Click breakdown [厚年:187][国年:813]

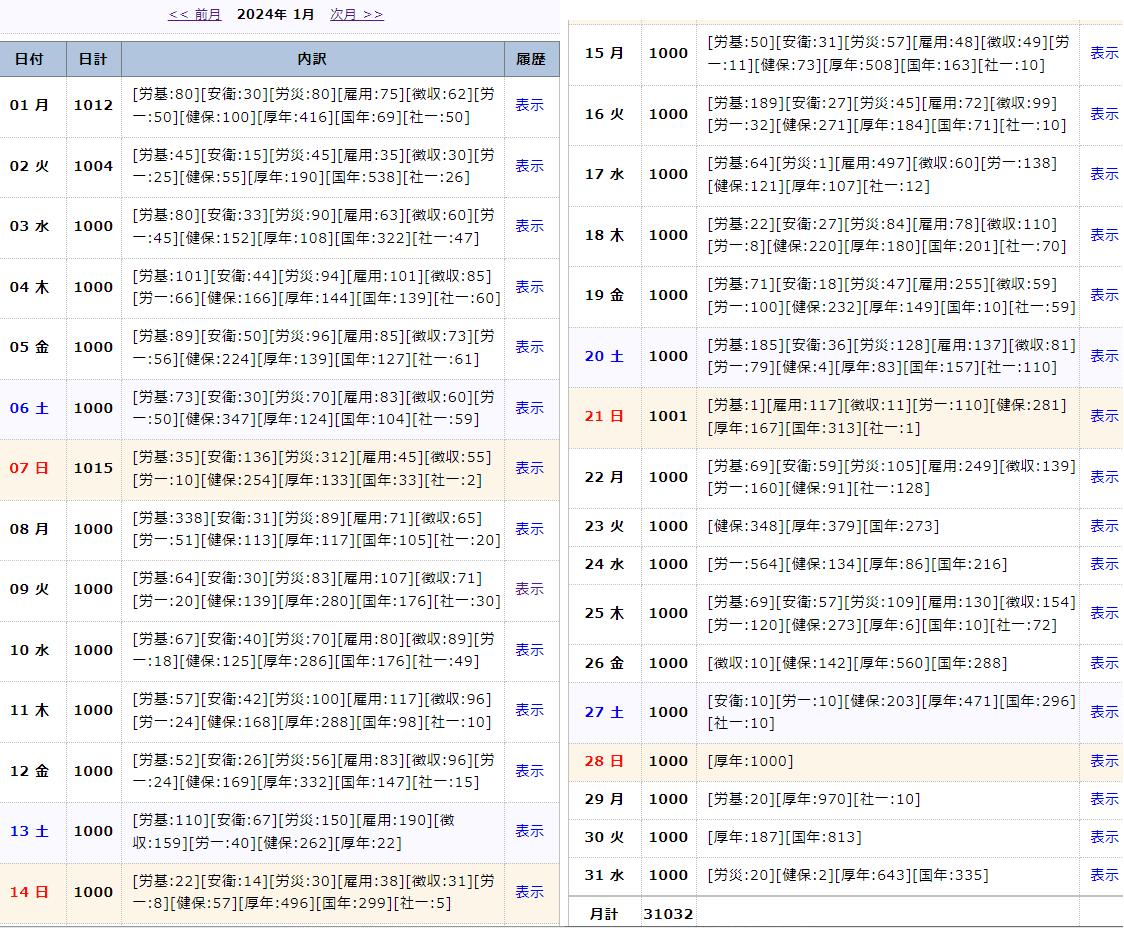tap(785, 838)
